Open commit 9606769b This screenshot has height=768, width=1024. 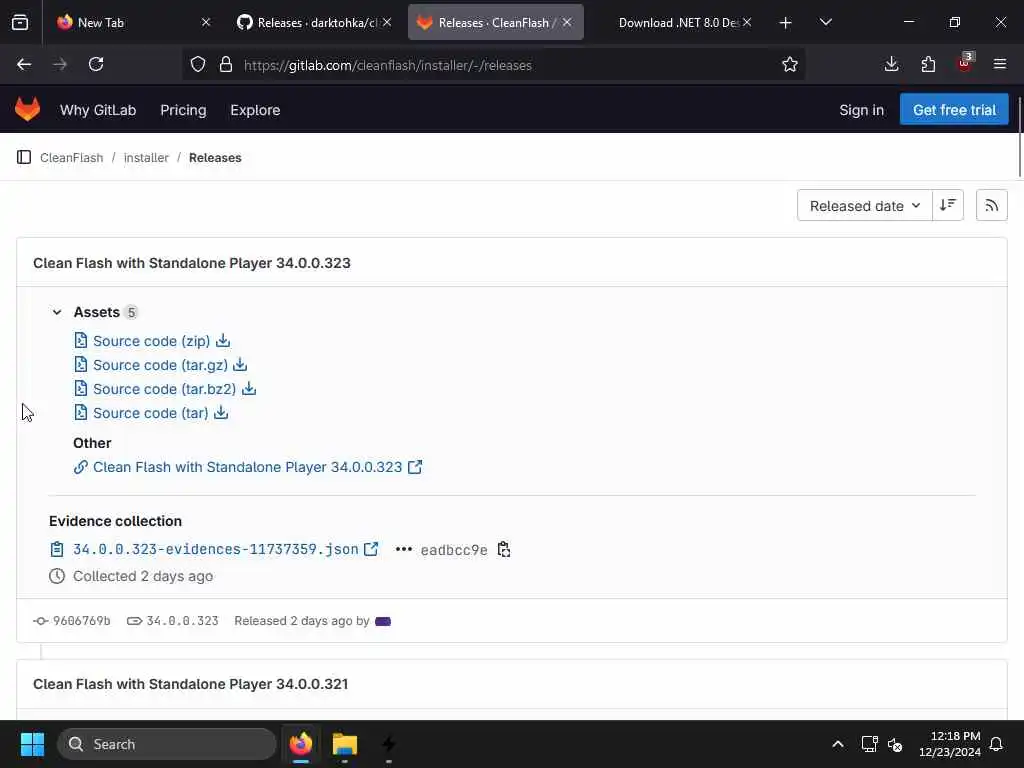point(82,621)
